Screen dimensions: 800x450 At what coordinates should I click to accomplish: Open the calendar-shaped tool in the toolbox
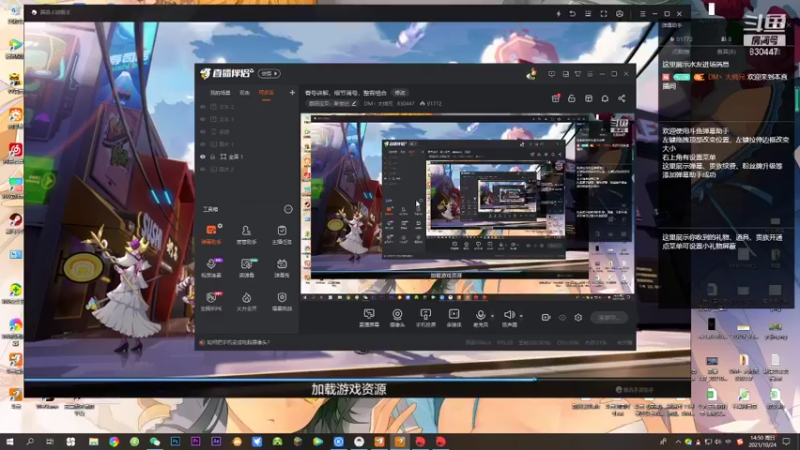coord(282,267)
